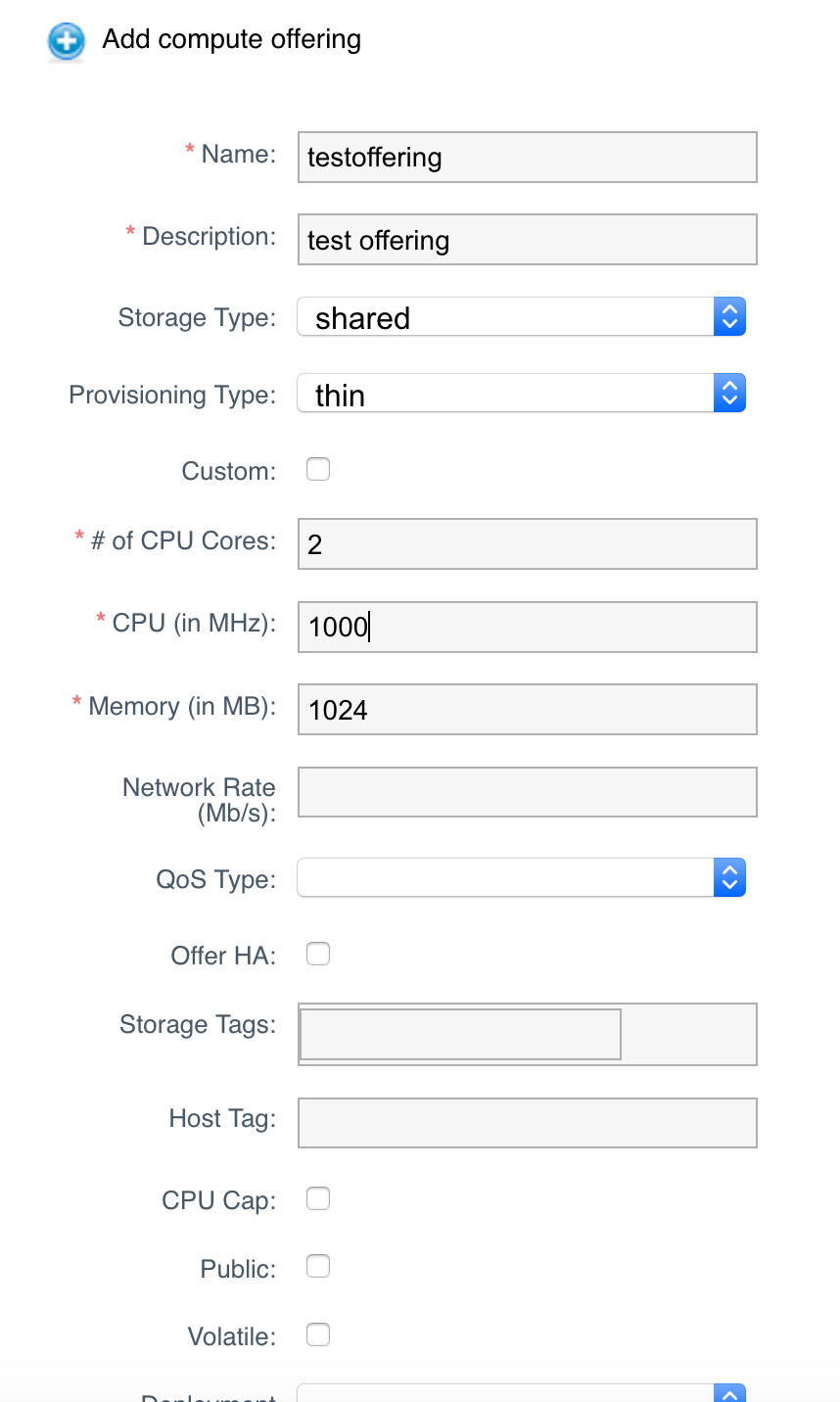This screenshot has width=840, height=1402.
Task: Enable the Custom checkbox
Action: point(317,469)
